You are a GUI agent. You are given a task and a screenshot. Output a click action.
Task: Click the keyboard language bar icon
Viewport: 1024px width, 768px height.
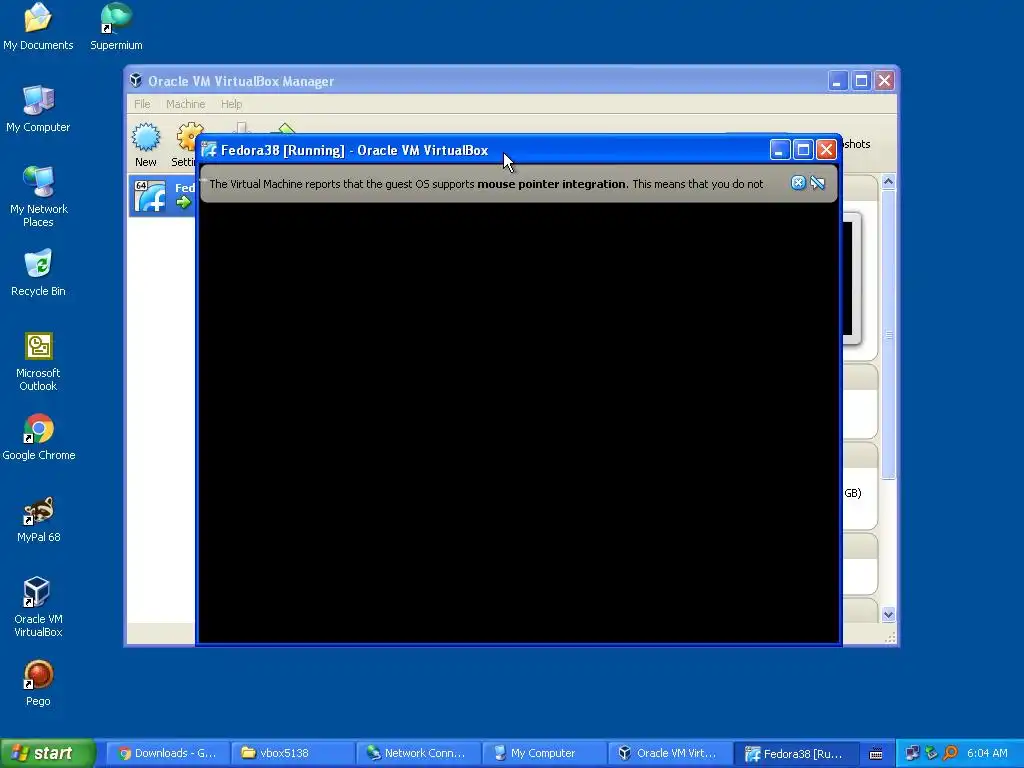click(876, 754)
